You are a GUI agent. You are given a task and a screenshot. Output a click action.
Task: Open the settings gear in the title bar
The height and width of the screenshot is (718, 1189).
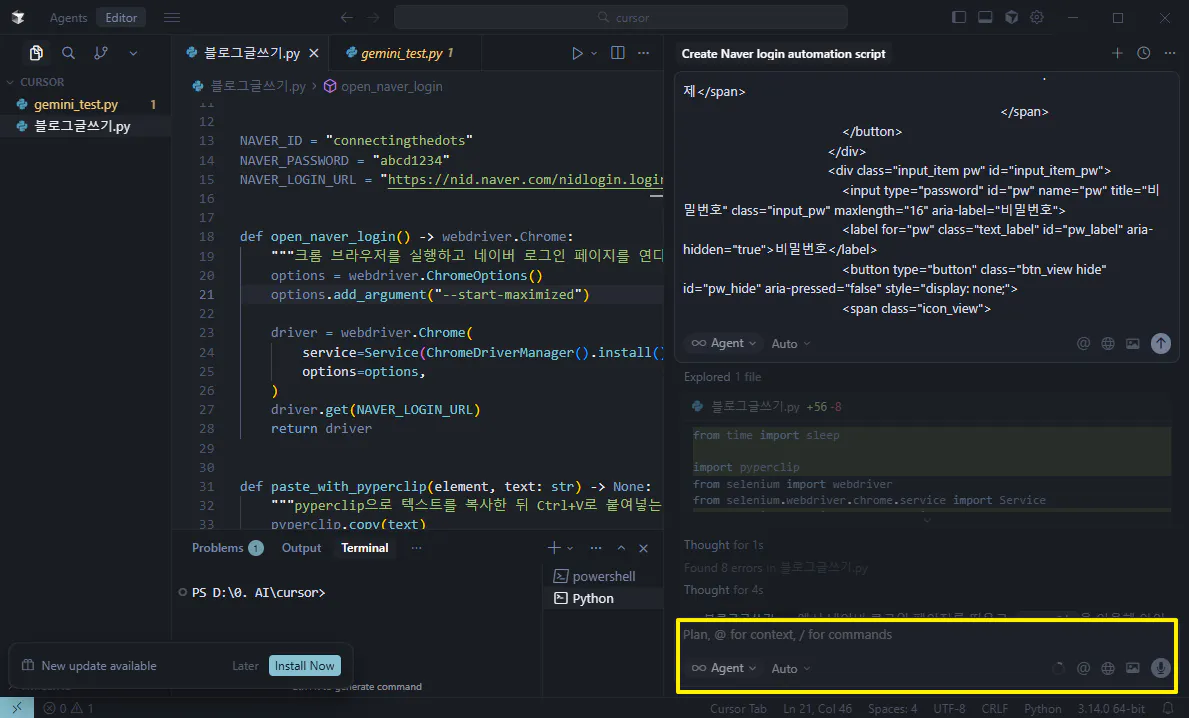1037,17
